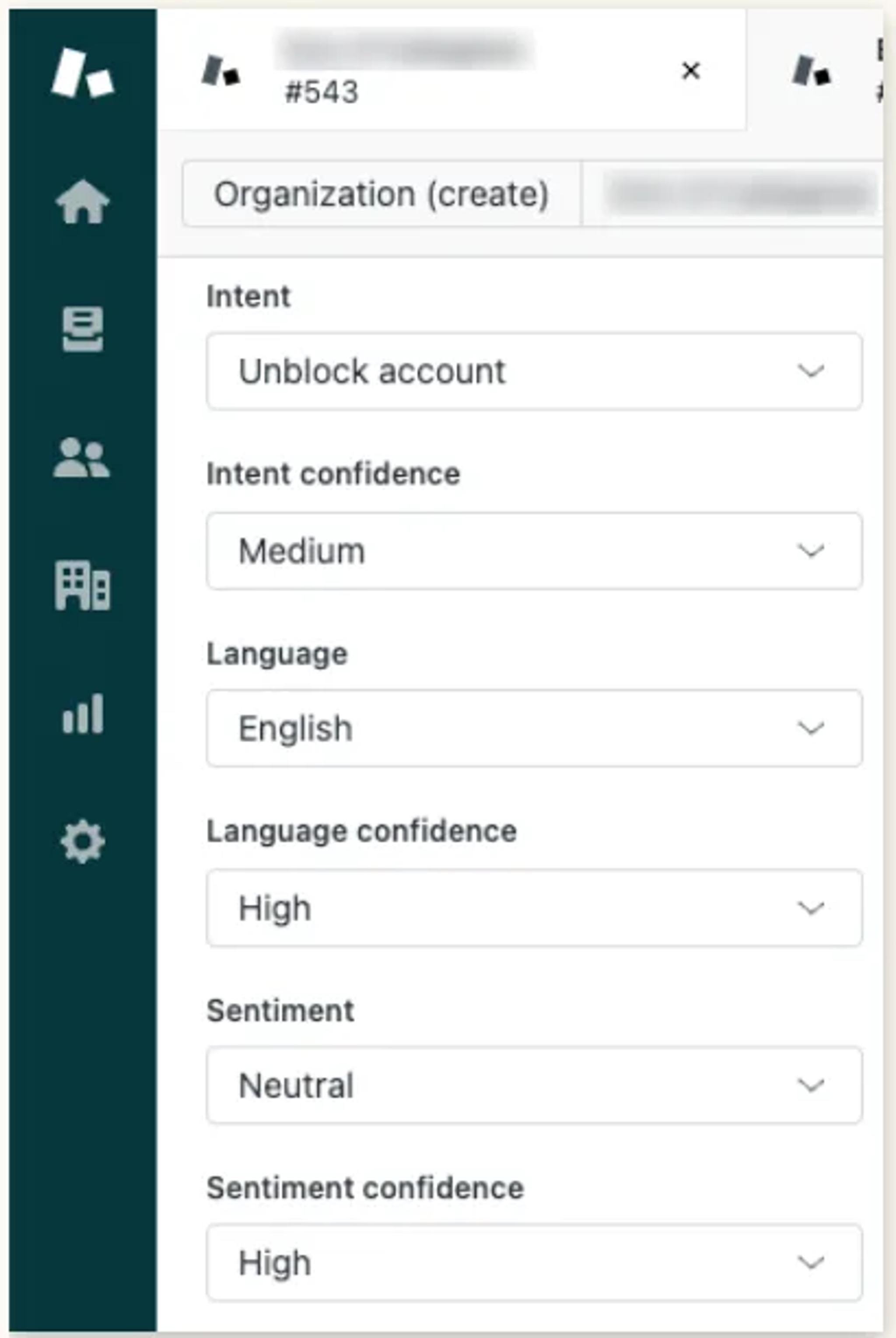Expand Language confidence chevron
This screenshot has width=896, height=1338.
(x=810, y=908)
